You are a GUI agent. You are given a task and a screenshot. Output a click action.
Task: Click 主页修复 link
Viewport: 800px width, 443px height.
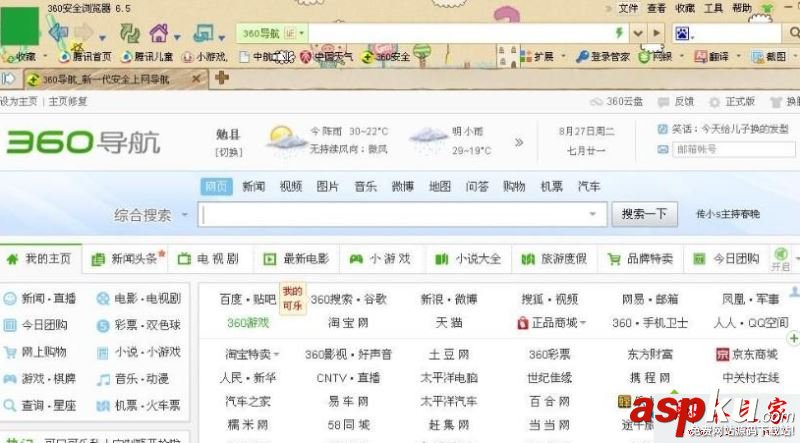click(x=68, y=101)
